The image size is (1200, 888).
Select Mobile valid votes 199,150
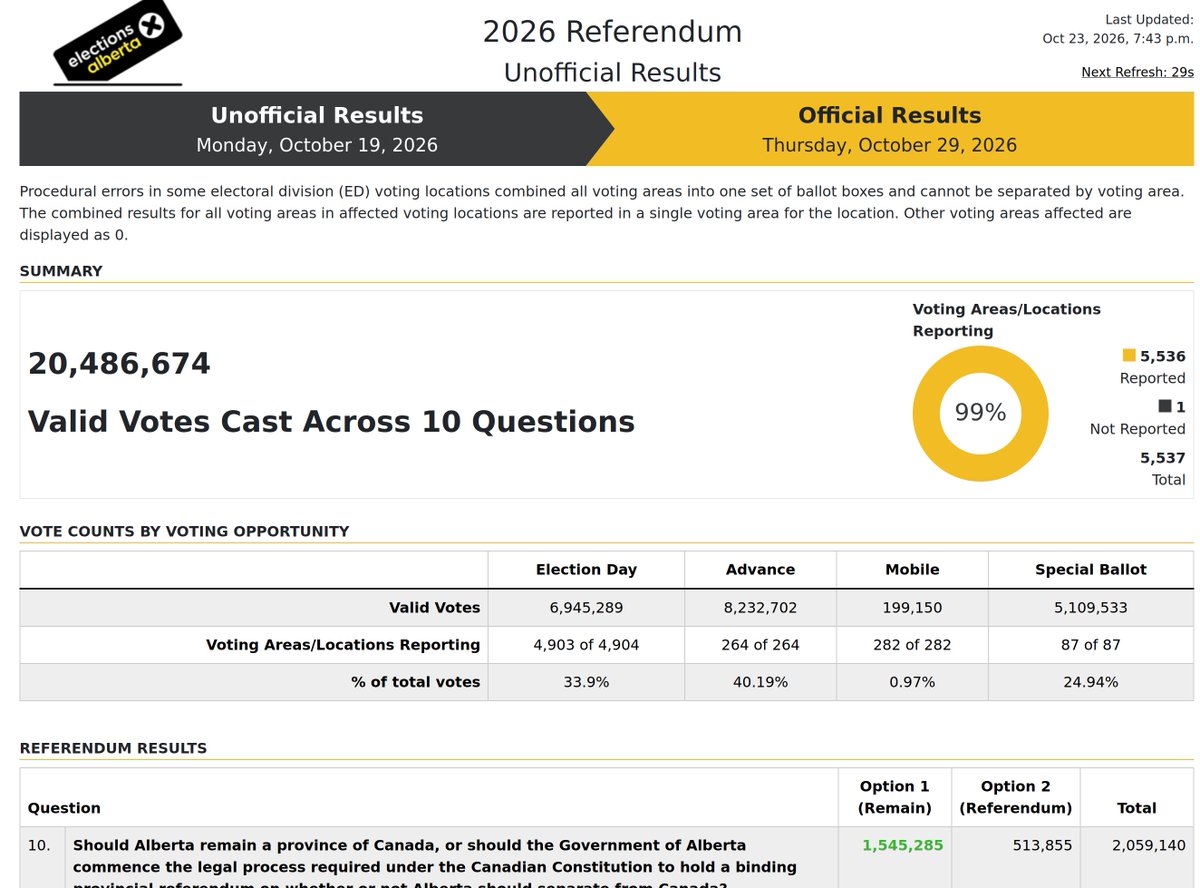pos(912,607)
